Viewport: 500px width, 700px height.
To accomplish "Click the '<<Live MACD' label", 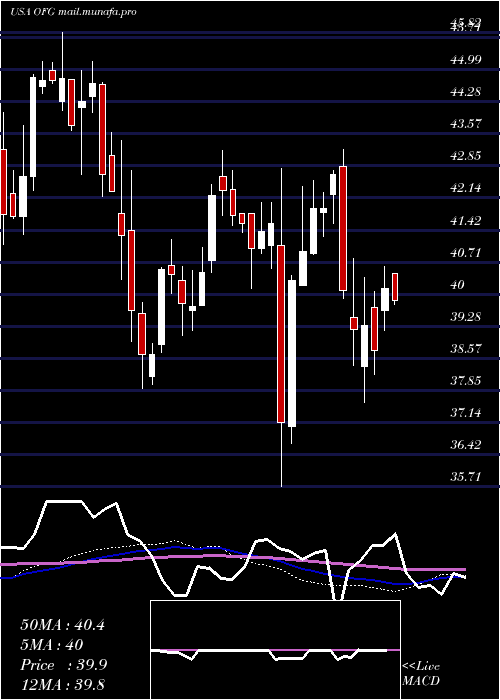I will tap(421, 674).
